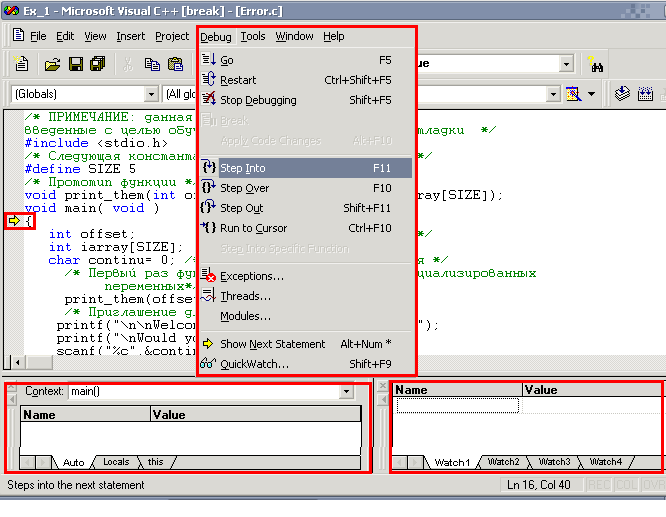
Task: Open the View menu
Action: [95, 36]
